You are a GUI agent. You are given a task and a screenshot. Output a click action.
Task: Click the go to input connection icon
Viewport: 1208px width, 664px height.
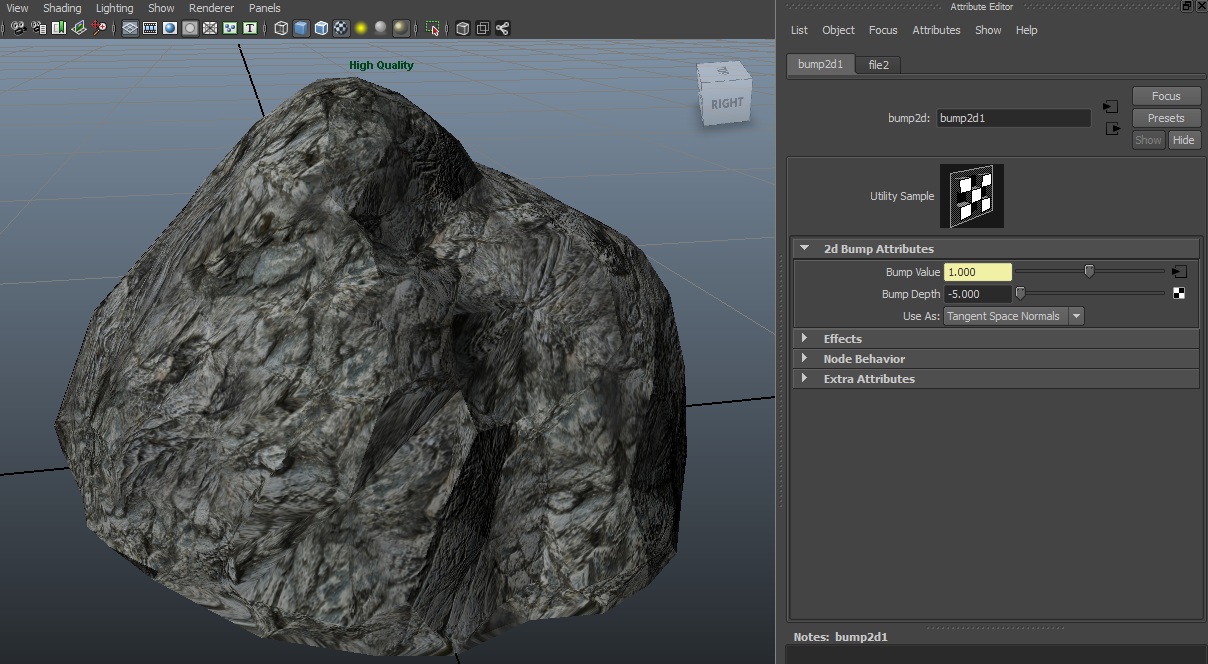click(1110, 106)
